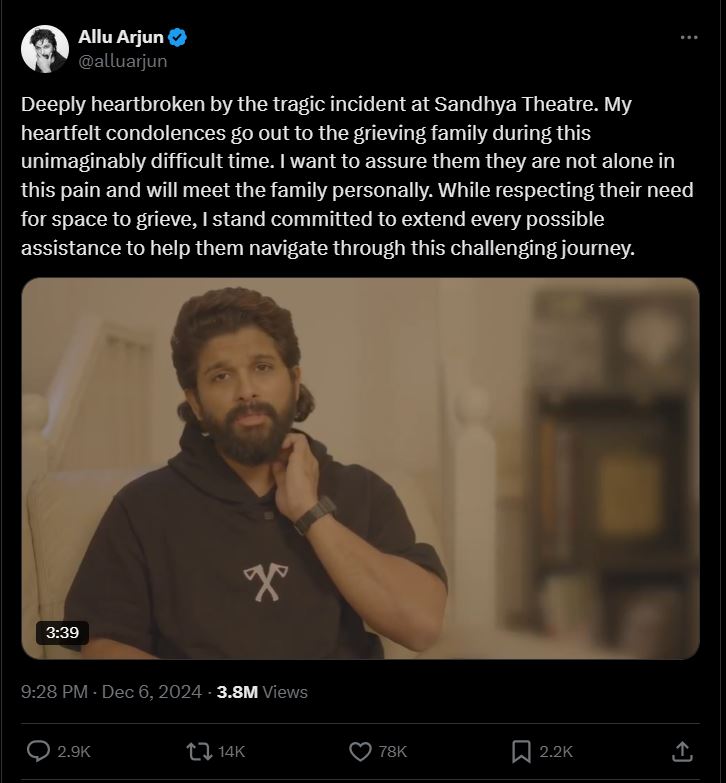The image size is (726, 783).
Task: Open the three-dot more options menu
Action: point(689,37)
